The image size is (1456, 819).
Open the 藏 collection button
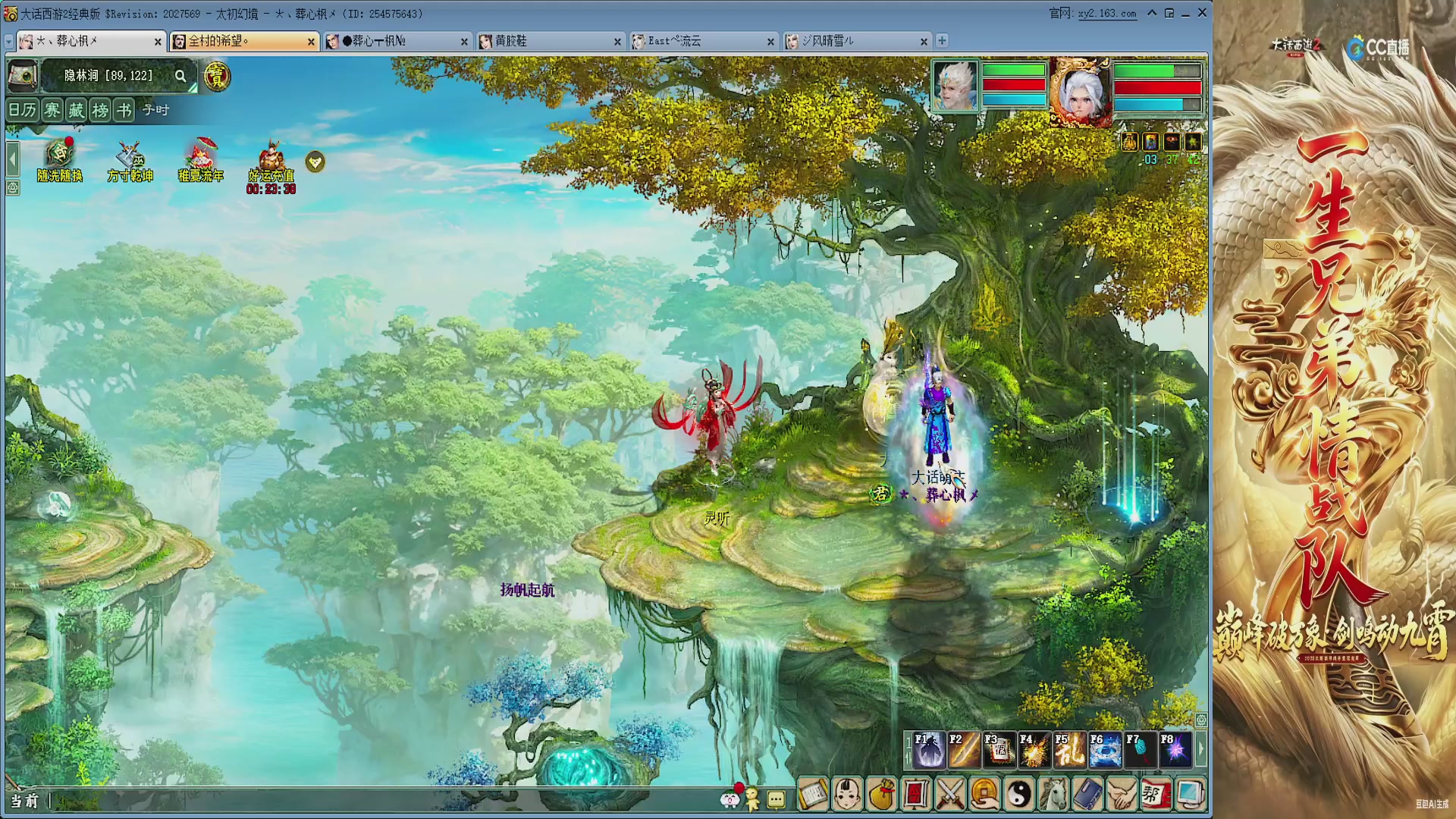76,110
